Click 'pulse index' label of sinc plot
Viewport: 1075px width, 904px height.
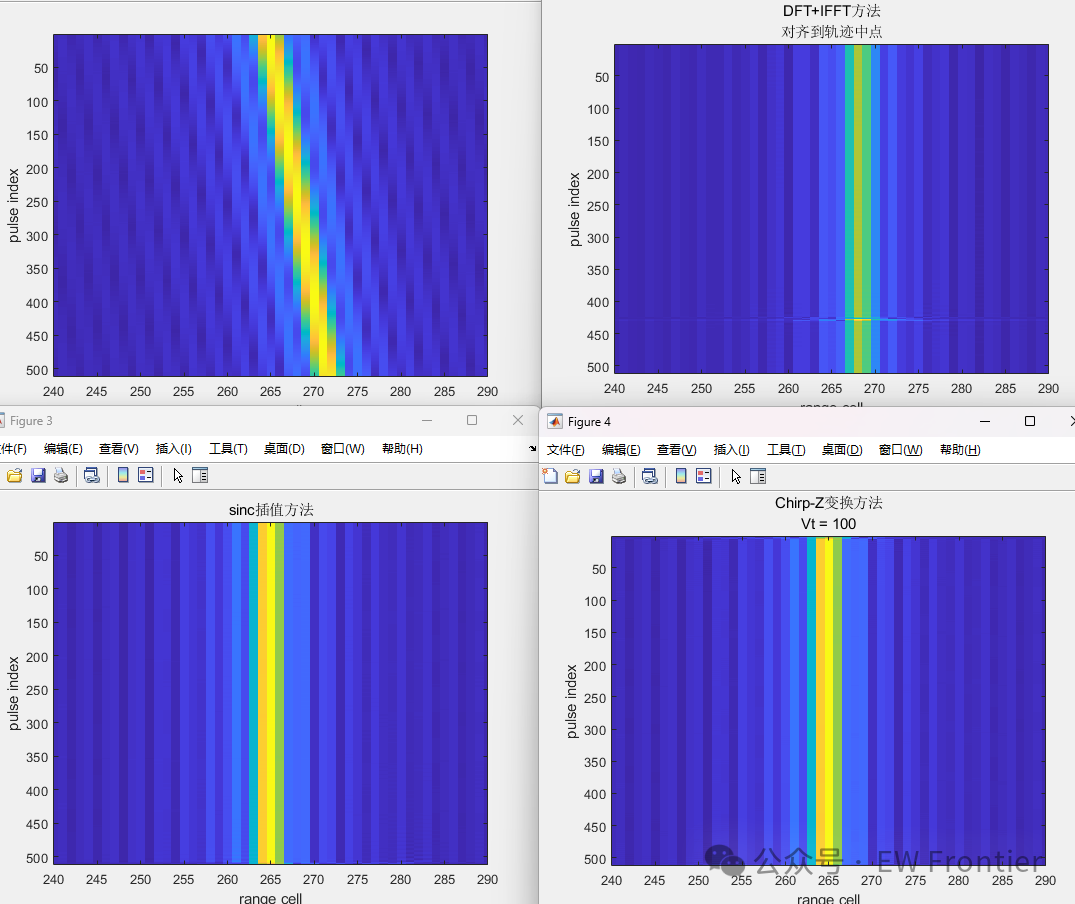point(13,694)
